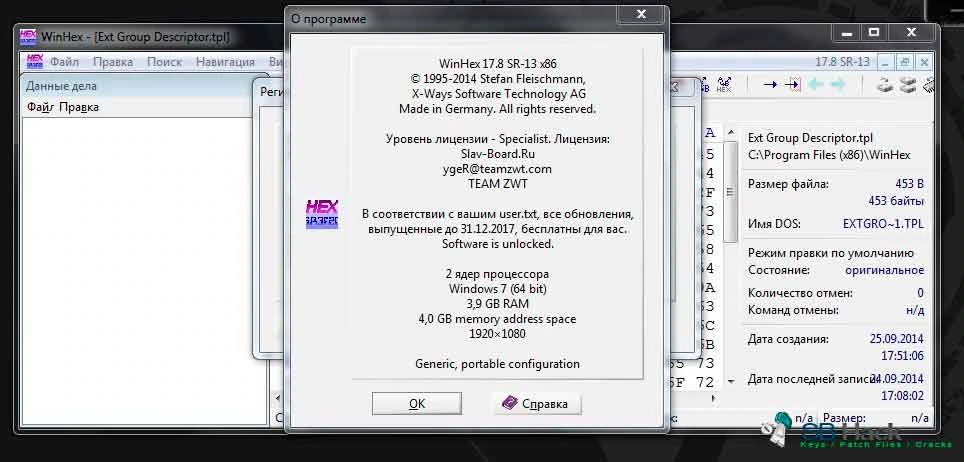Click the 'Размер файла:' label
Viewport: 964px width, 462px height.
coord(788,184)
